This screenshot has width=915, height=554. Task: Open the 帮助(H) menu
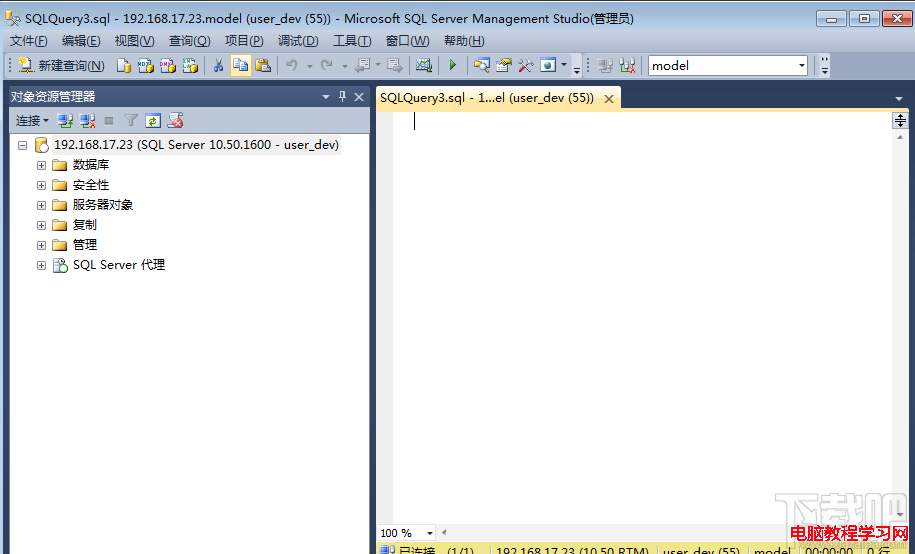point(464,41)
